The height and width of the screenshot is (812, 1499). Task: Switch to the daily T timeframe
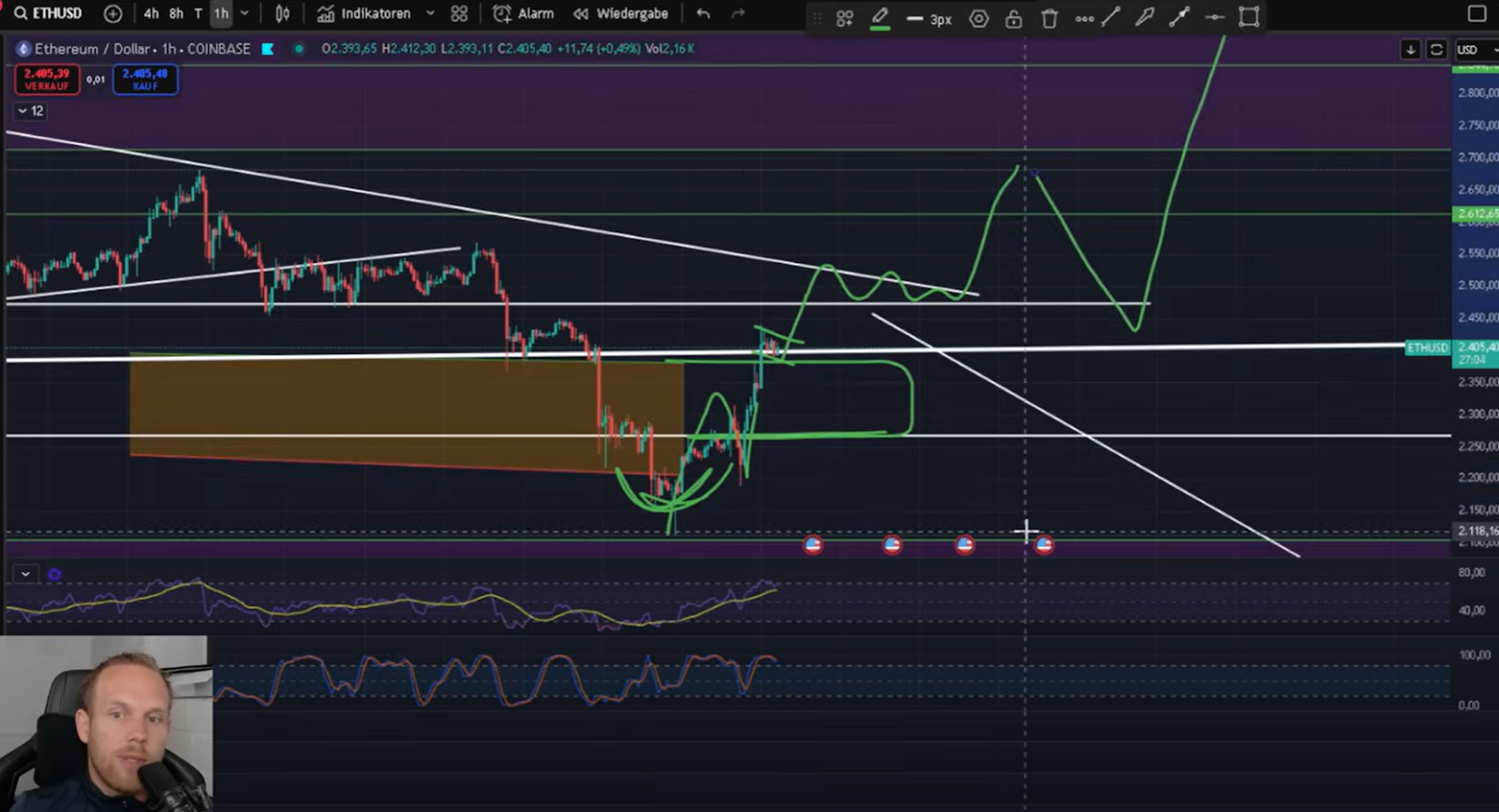point(198,14)
